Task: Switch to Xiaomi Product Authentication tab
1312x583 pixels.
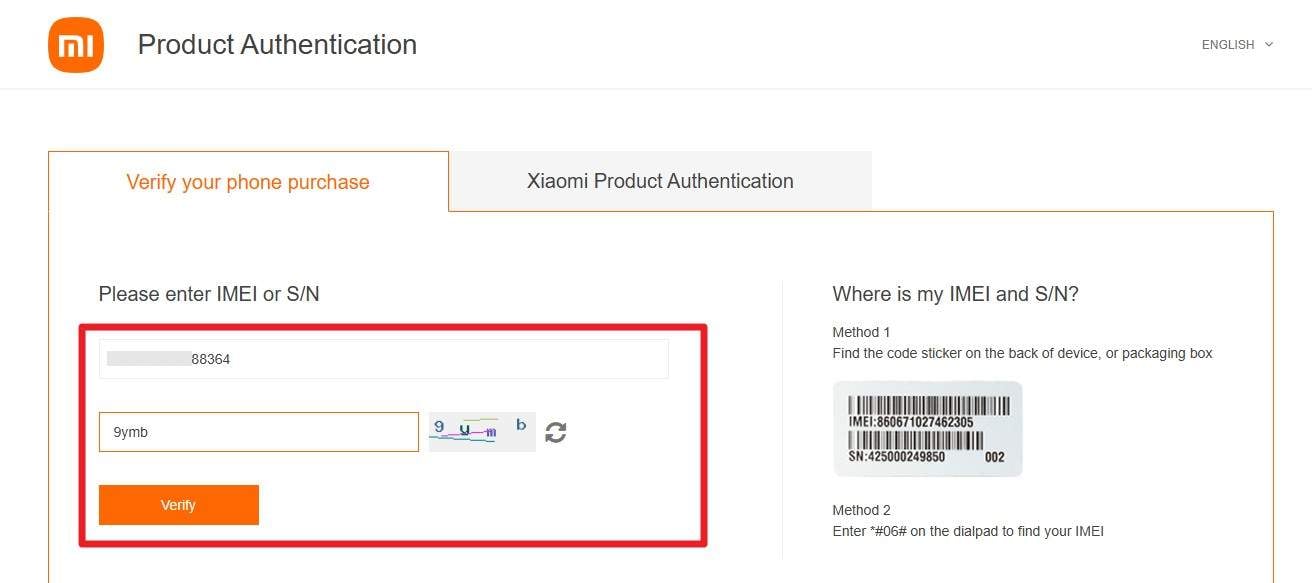Action: point(660,181)
